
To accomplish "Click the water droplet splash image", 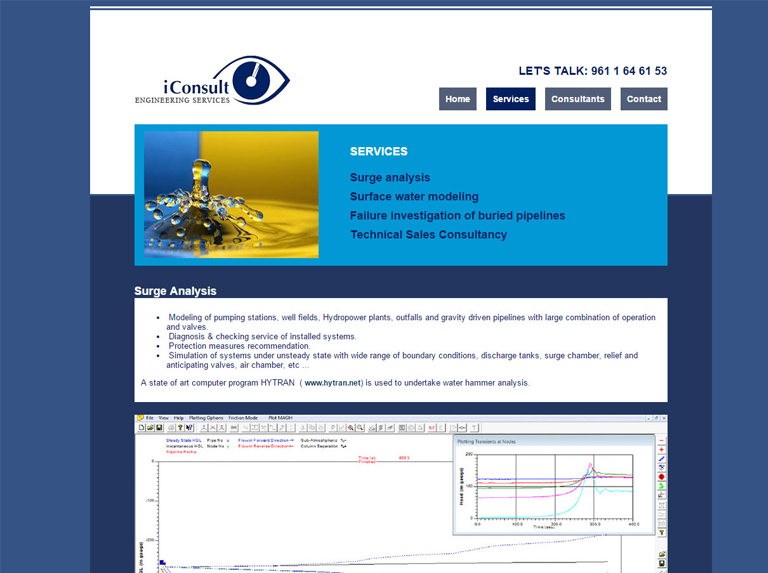I will click(x=231, y=194).
